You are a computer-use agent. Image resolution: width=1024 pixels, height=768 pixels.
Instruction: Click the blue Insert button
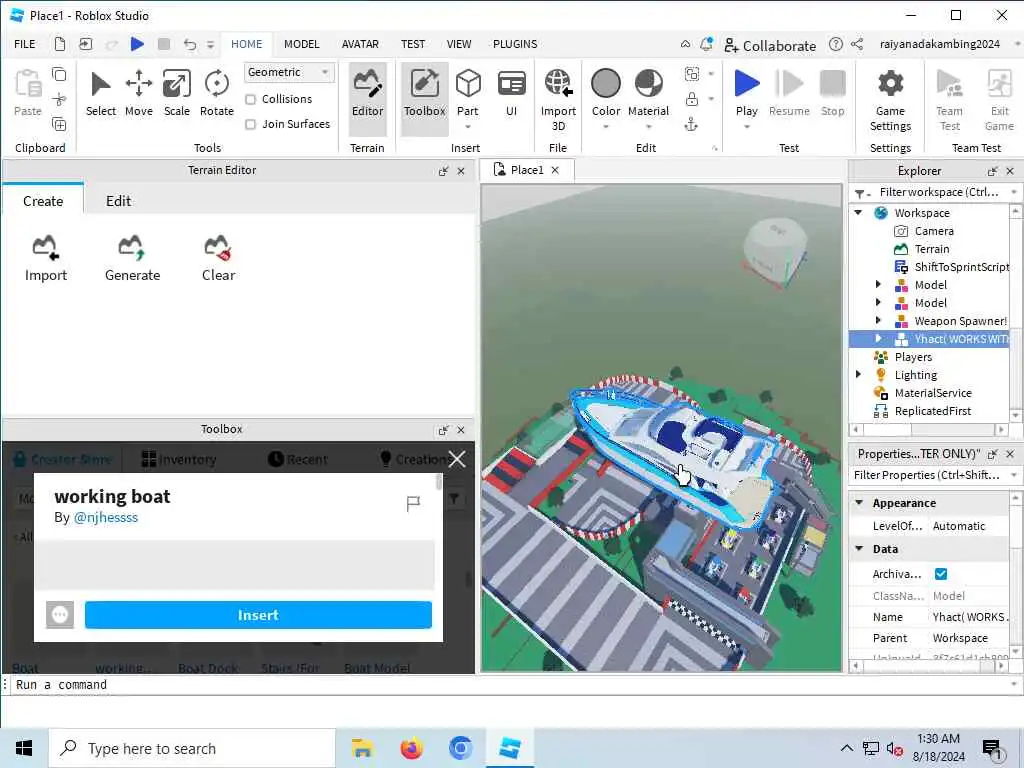(x=258, y=615)
